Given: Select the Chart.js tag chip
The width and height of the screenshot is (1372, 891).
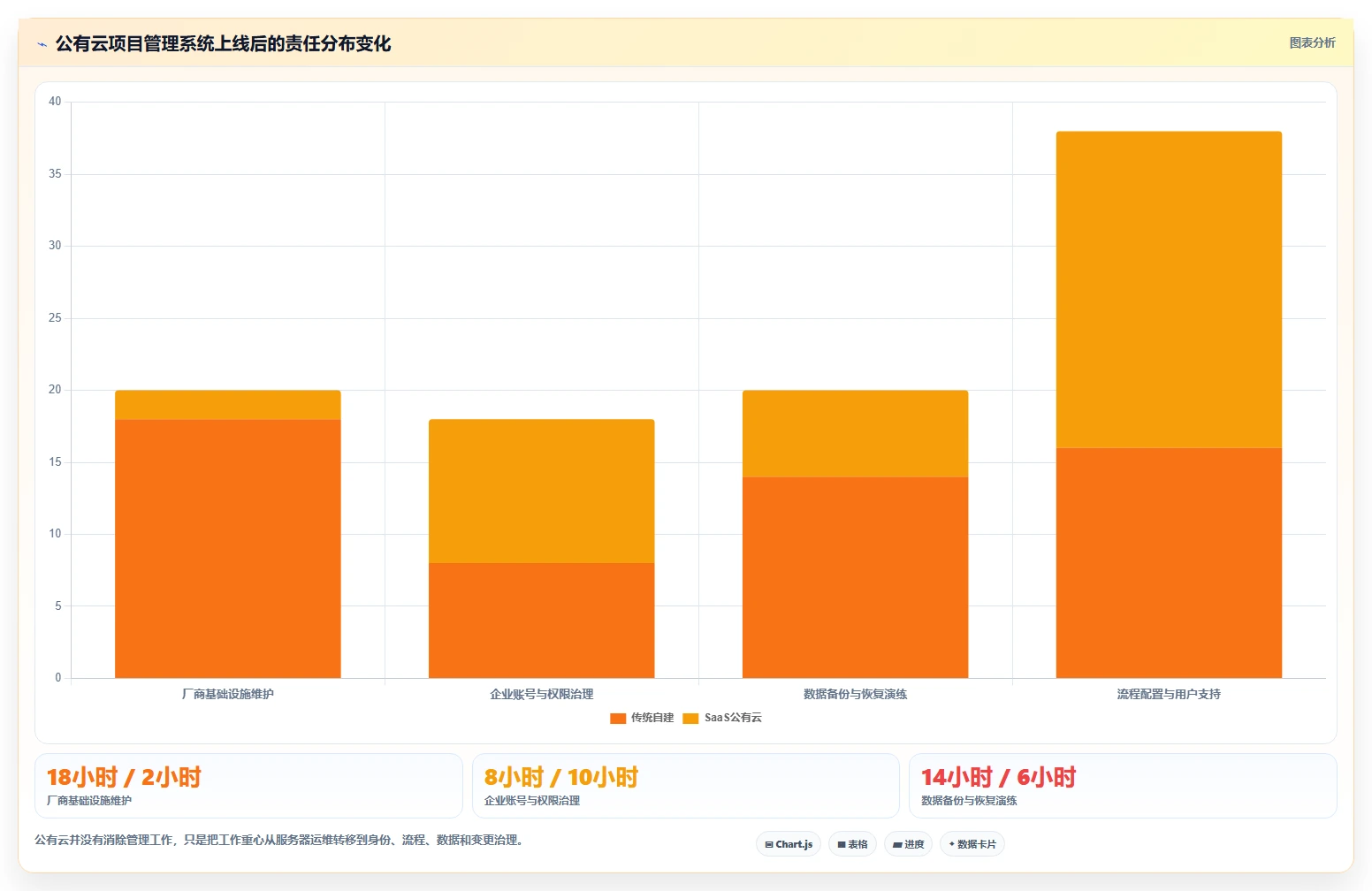Looking at the screenshot, I should point(789,844).
